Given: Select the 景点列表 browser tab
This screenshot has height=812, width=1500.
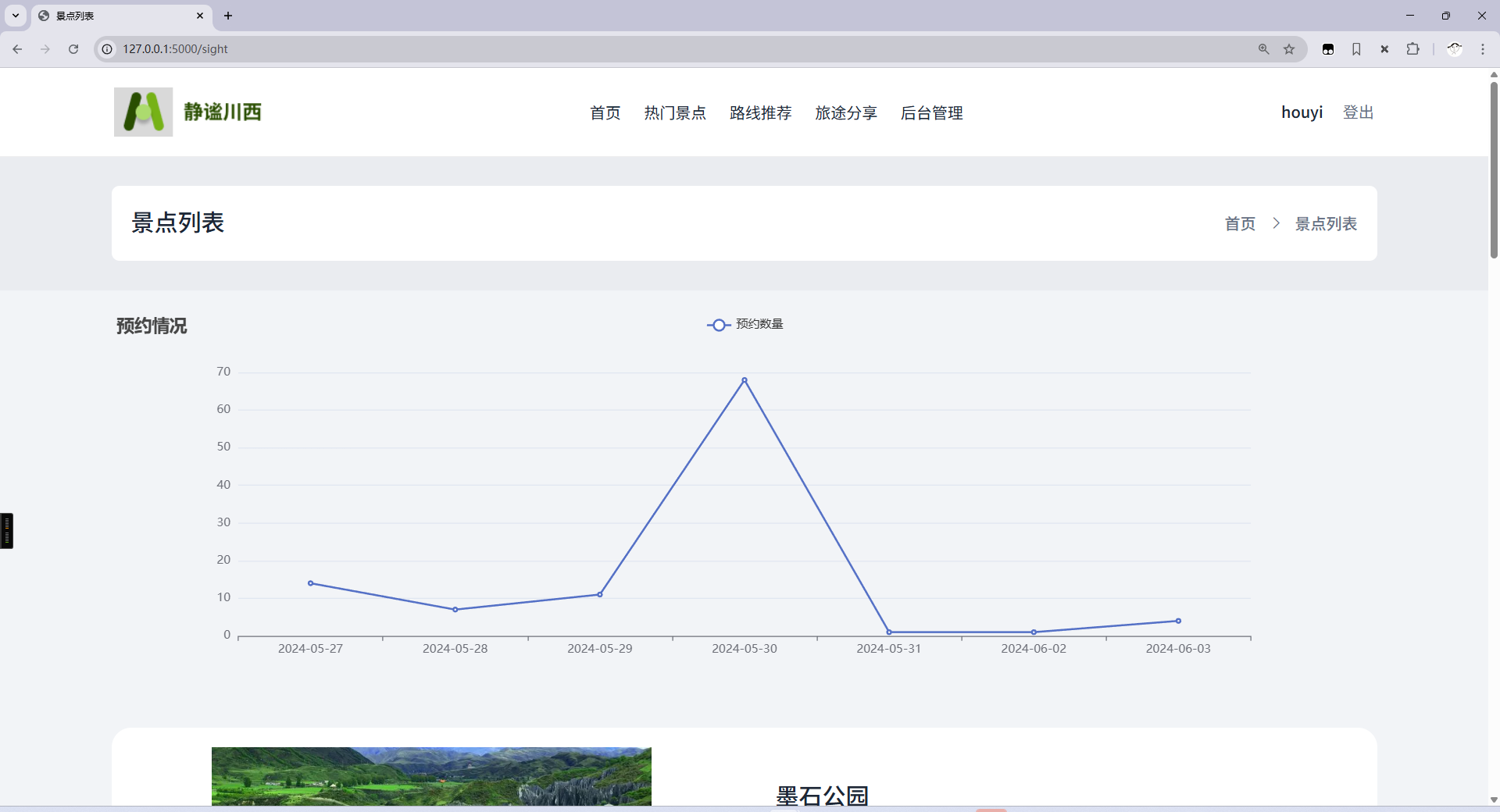Looking at the screenshot, I should [x=121, y=16].
